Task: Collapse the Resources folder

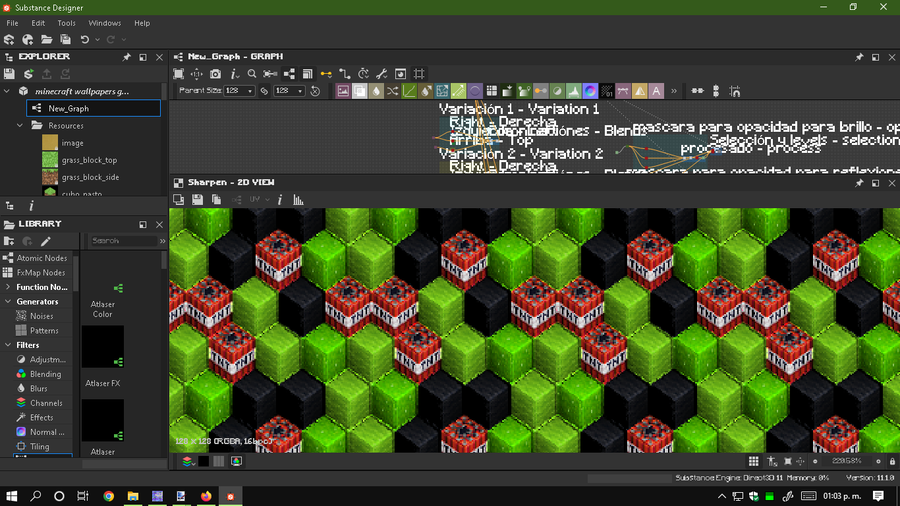Action: pos(20,126)
